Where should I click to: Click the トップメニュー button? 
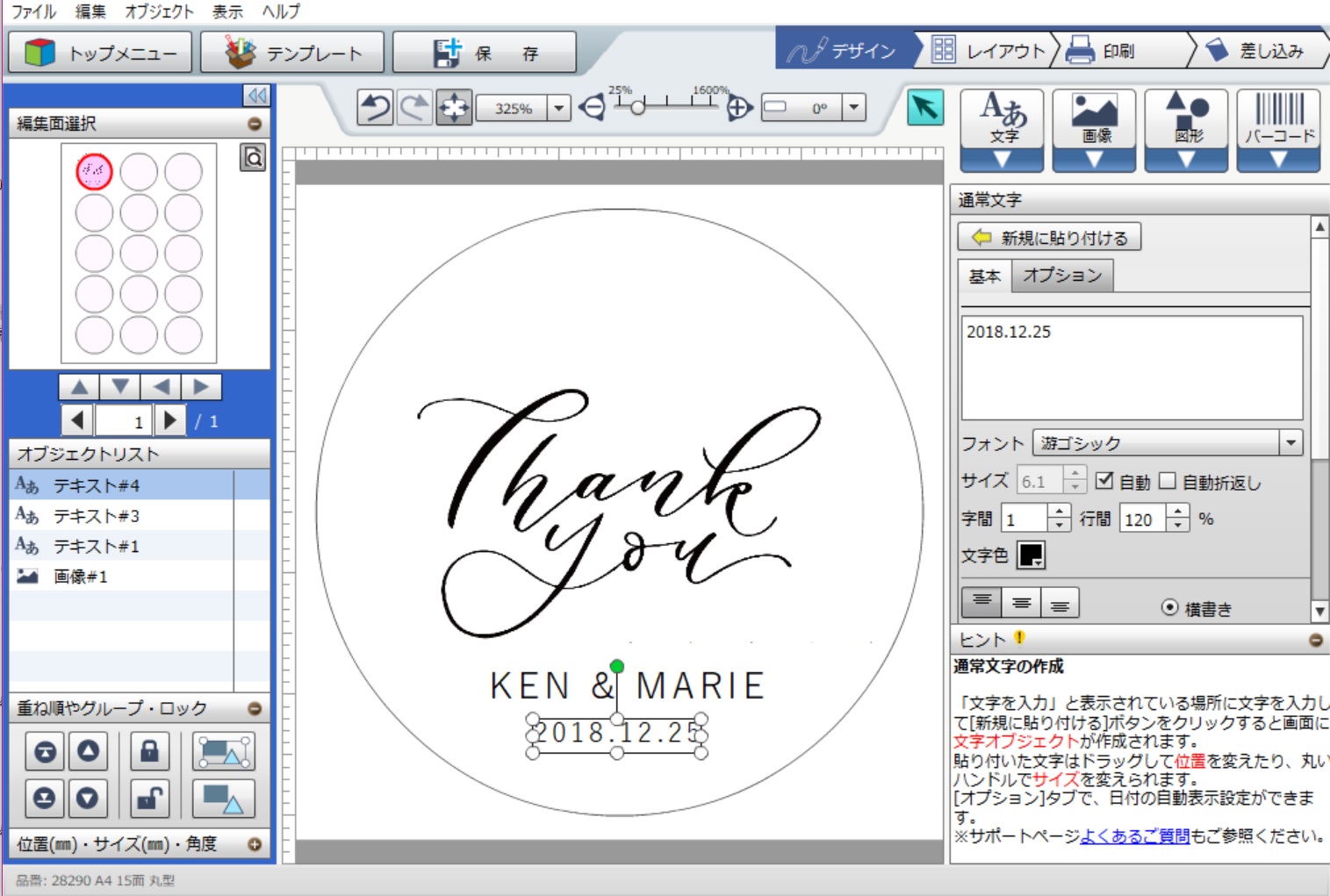click(x=100, y=53)
